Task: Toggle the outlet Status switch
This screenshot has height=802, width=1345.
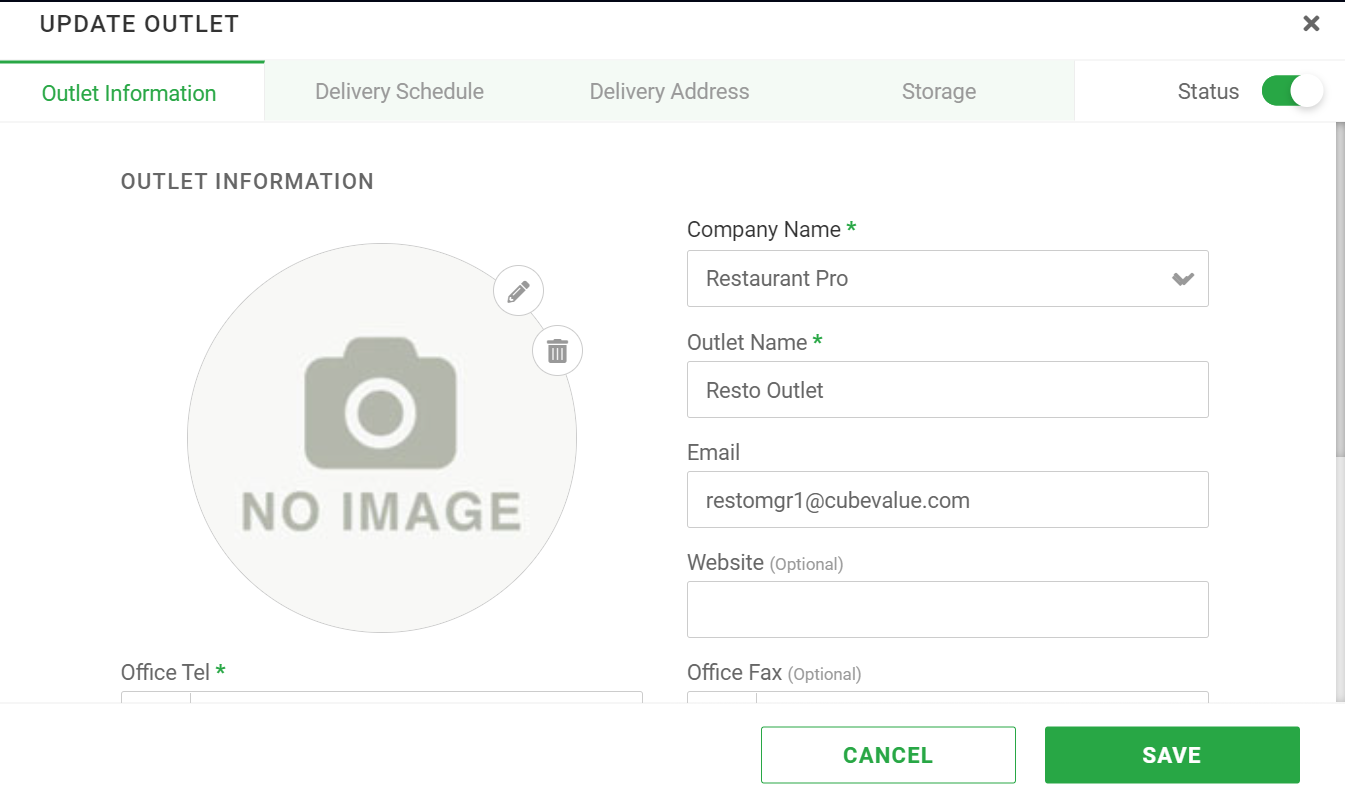Action: (1291, 91)
